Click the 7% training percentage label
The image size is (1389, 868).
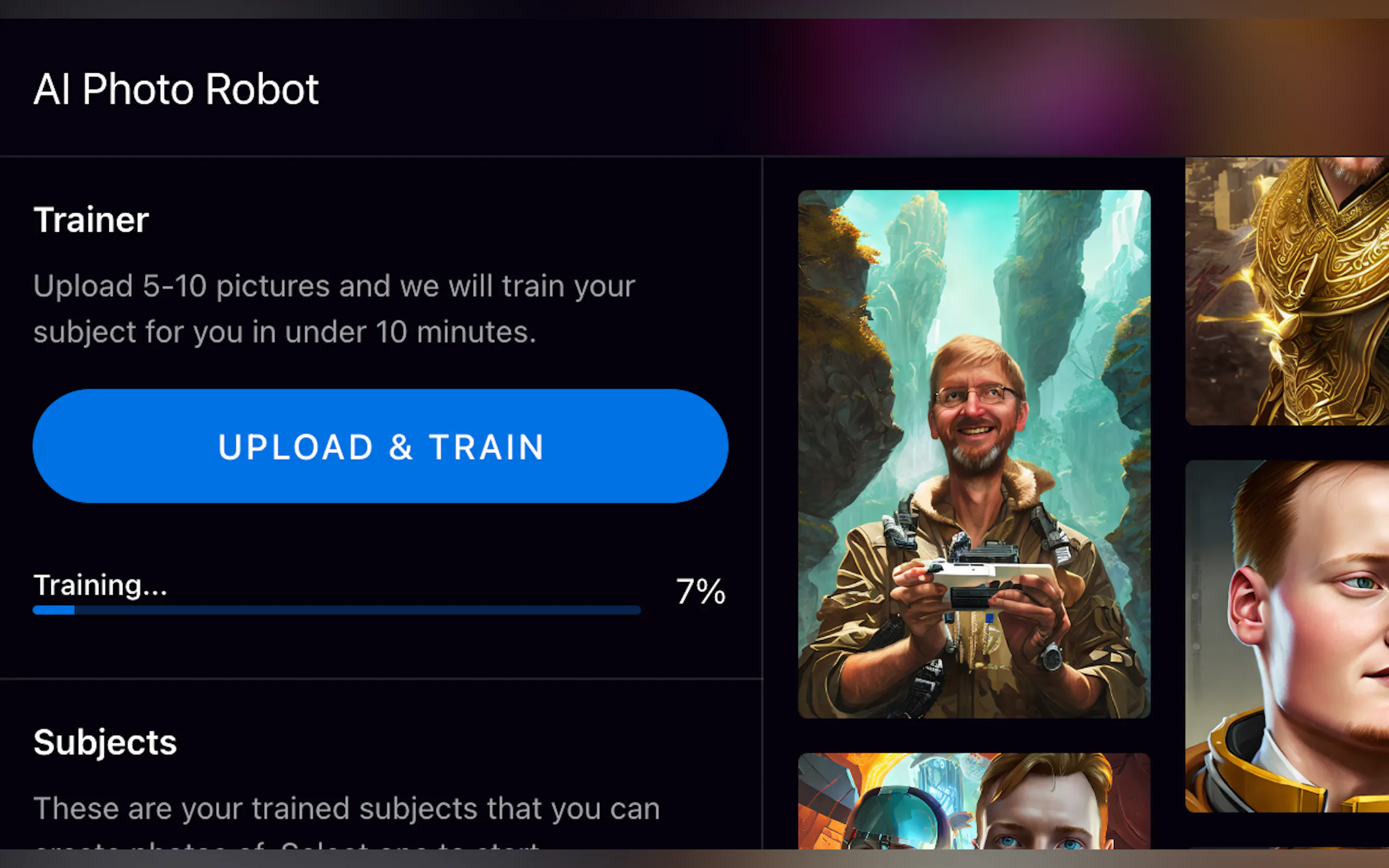701,591
